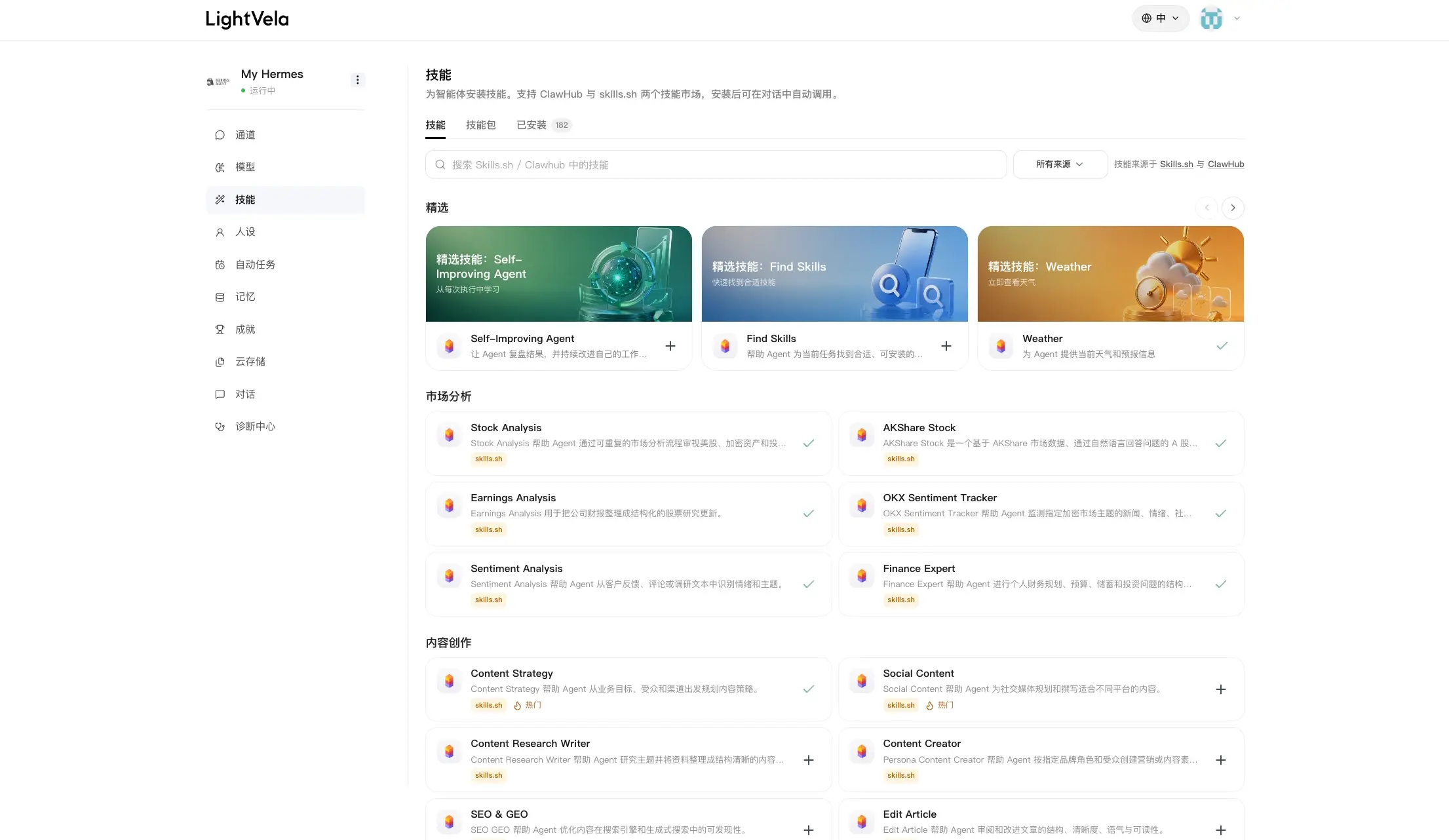Open the language selector 中 dropdown
This screenshot has height=840, width=1449.
click(x=1161, y=18)
